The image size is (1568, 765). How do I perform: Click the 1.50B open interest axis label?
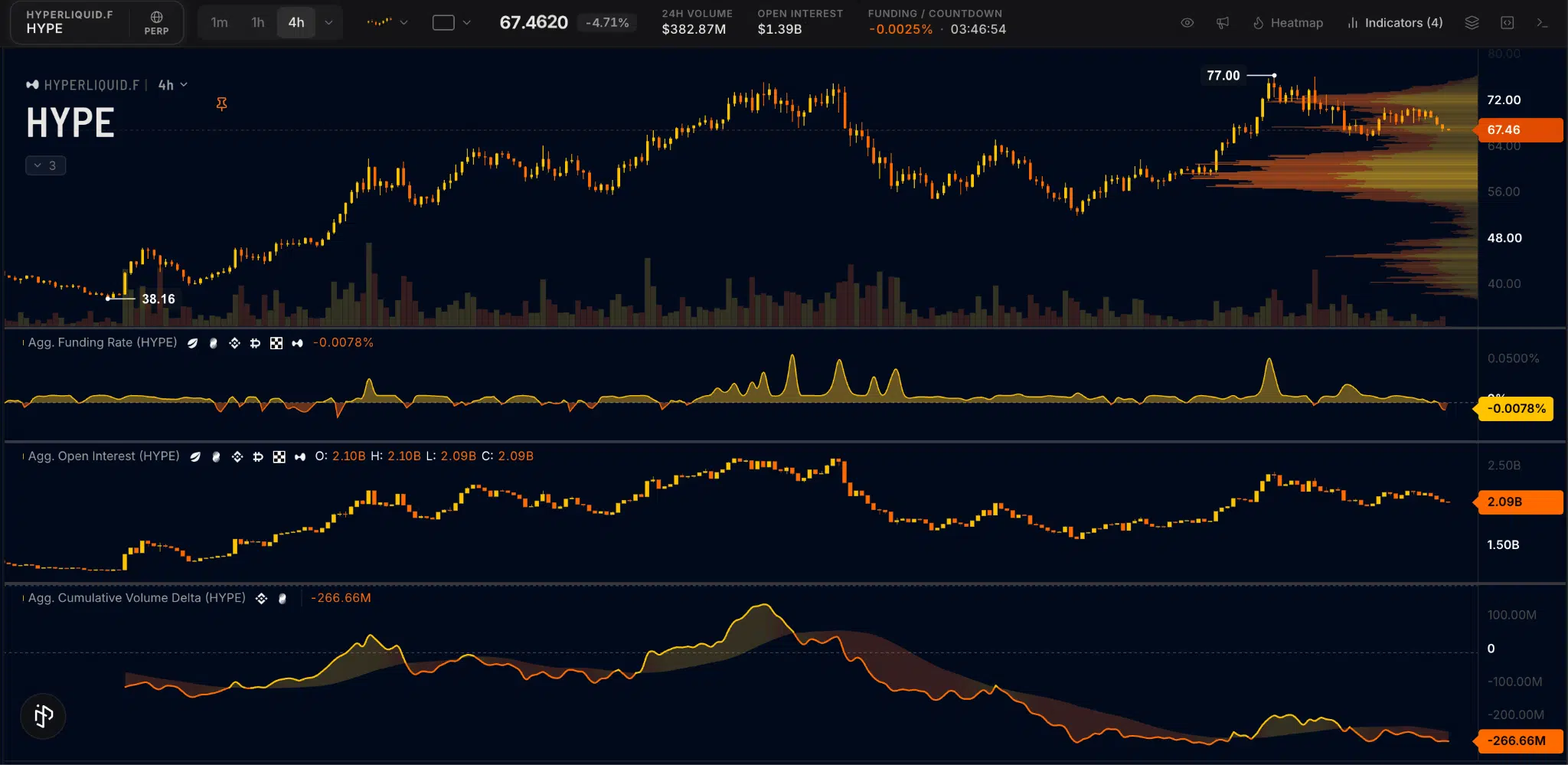click(x=1503, y=544)
